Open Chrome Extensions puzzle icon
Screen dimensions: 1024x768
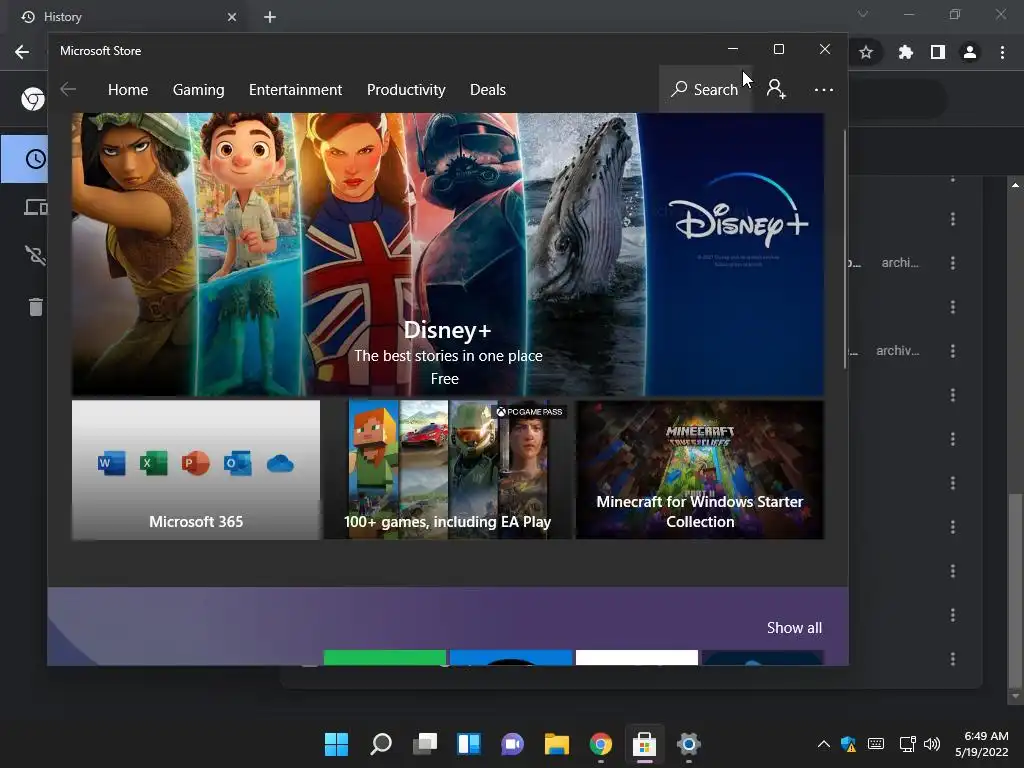[905, 52]
